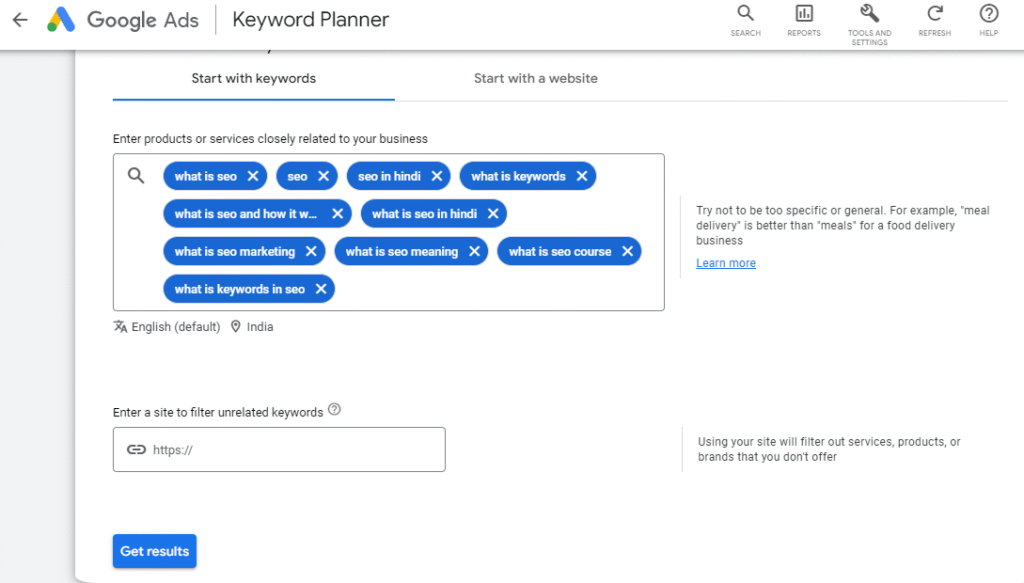Remove 'what is seo meaning' chip
Image resolution: width=1024 pixels, height=583 pixels.
coord(474,251)
